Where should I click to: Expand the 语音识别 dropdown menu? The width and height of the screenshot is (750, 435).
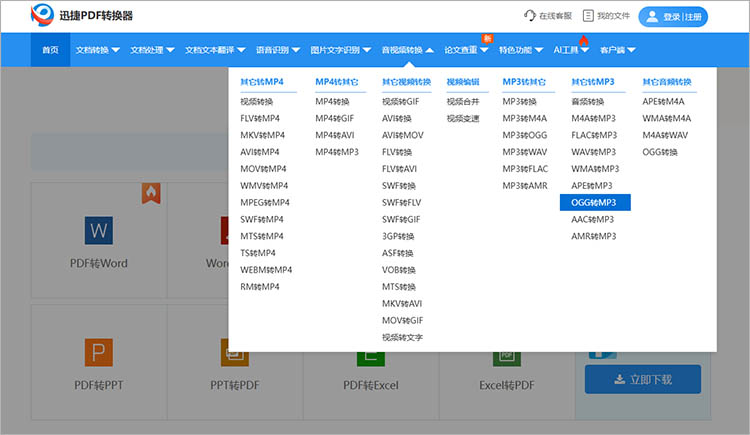point(277,50)
